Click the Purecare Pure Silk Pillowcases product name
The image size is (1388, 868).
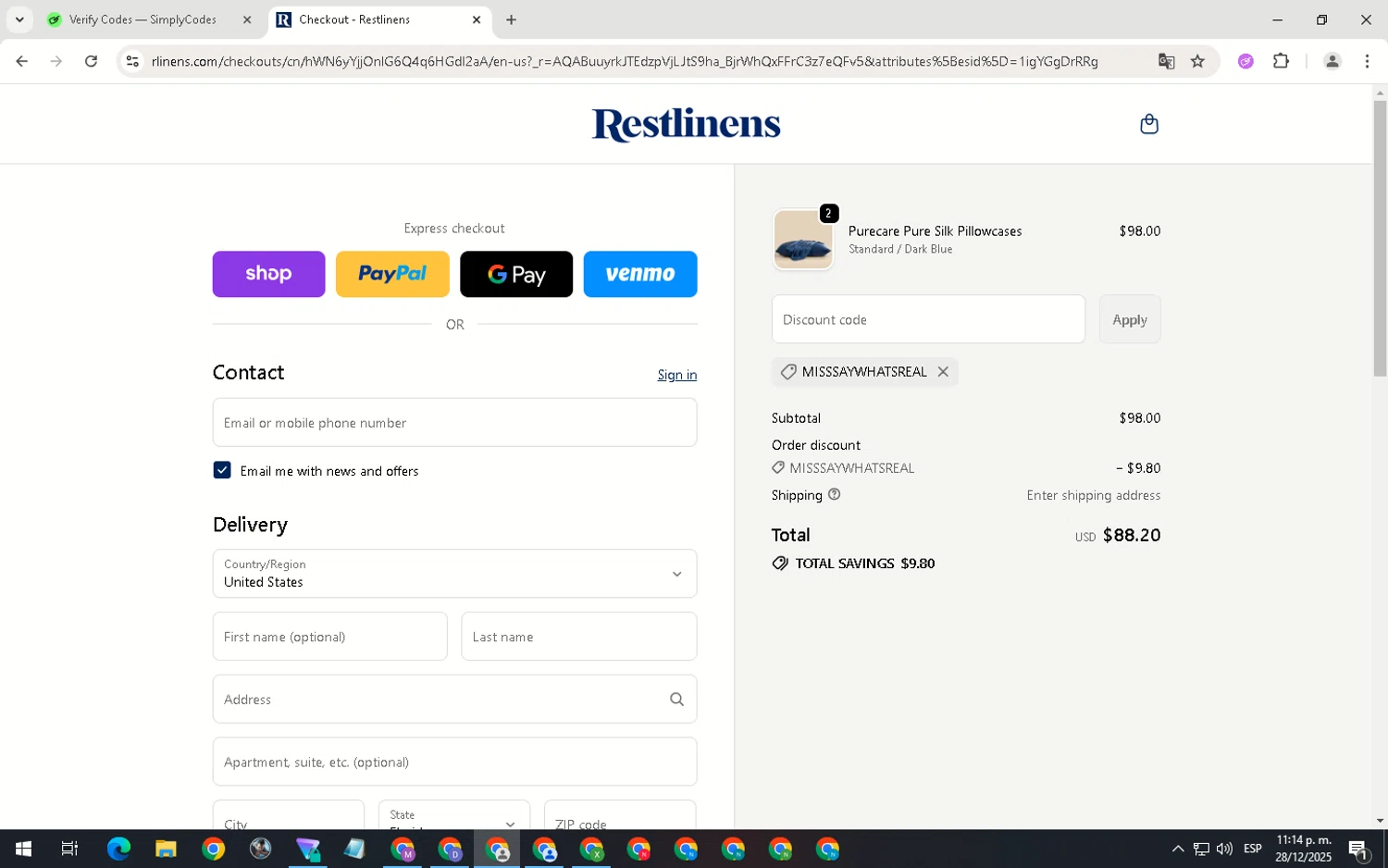tap(935, 231)
